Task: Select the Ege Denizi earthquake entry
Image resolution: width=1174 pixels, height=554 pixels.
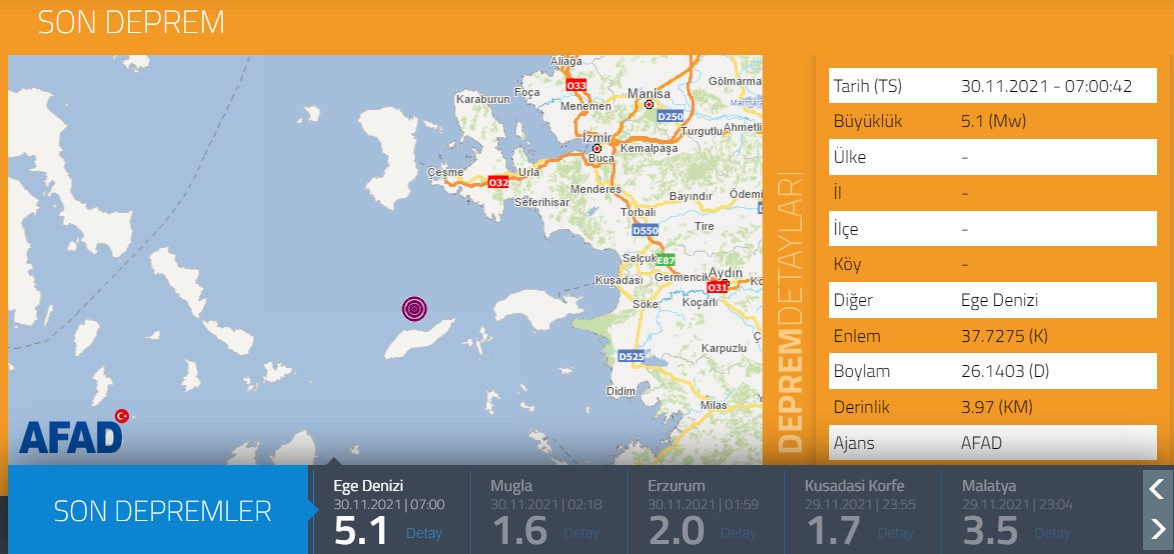Action: 391,511
